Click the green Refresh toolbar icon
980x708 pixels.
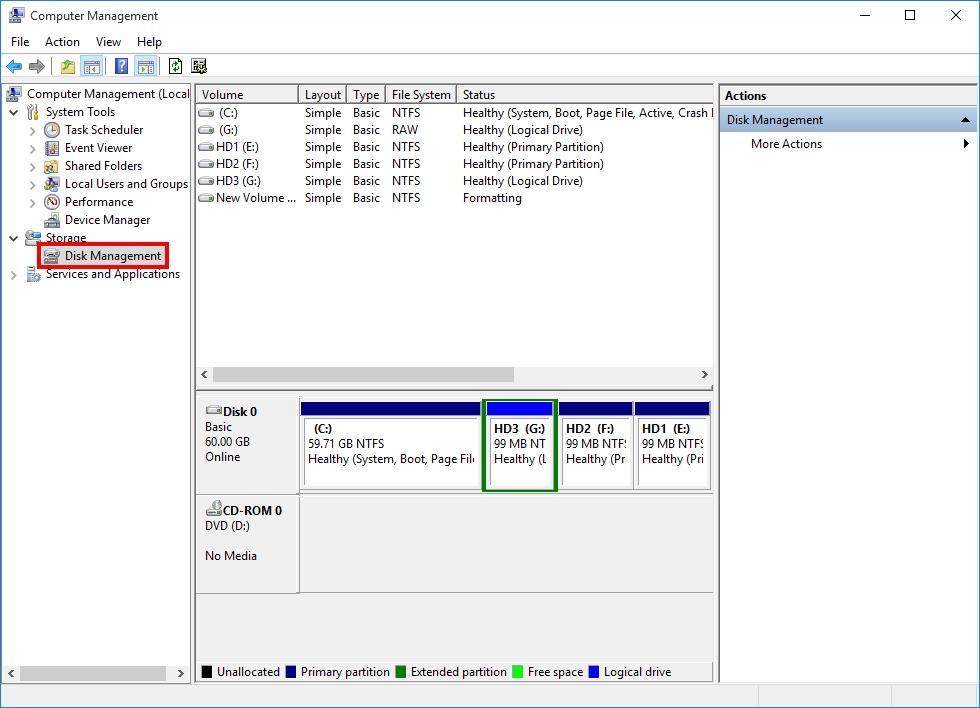click(x=175, y=67)
